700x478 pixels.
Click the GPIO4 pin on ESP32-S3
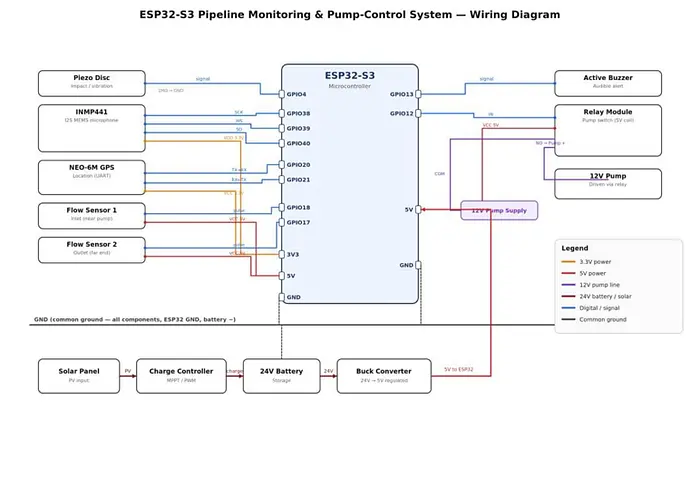pyautogui.click(x=282, y=94)
